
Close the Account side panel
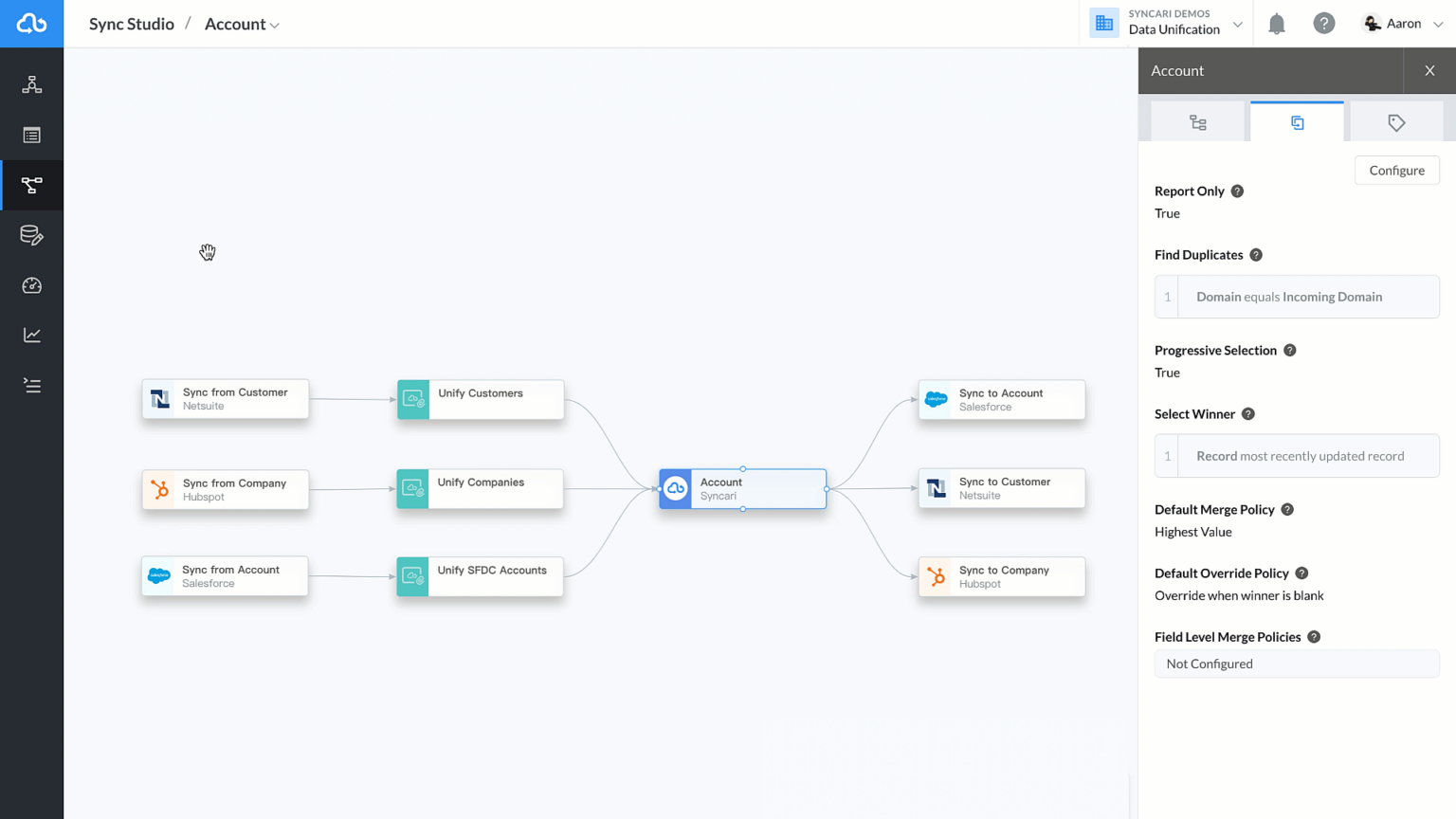(1429, 71)
